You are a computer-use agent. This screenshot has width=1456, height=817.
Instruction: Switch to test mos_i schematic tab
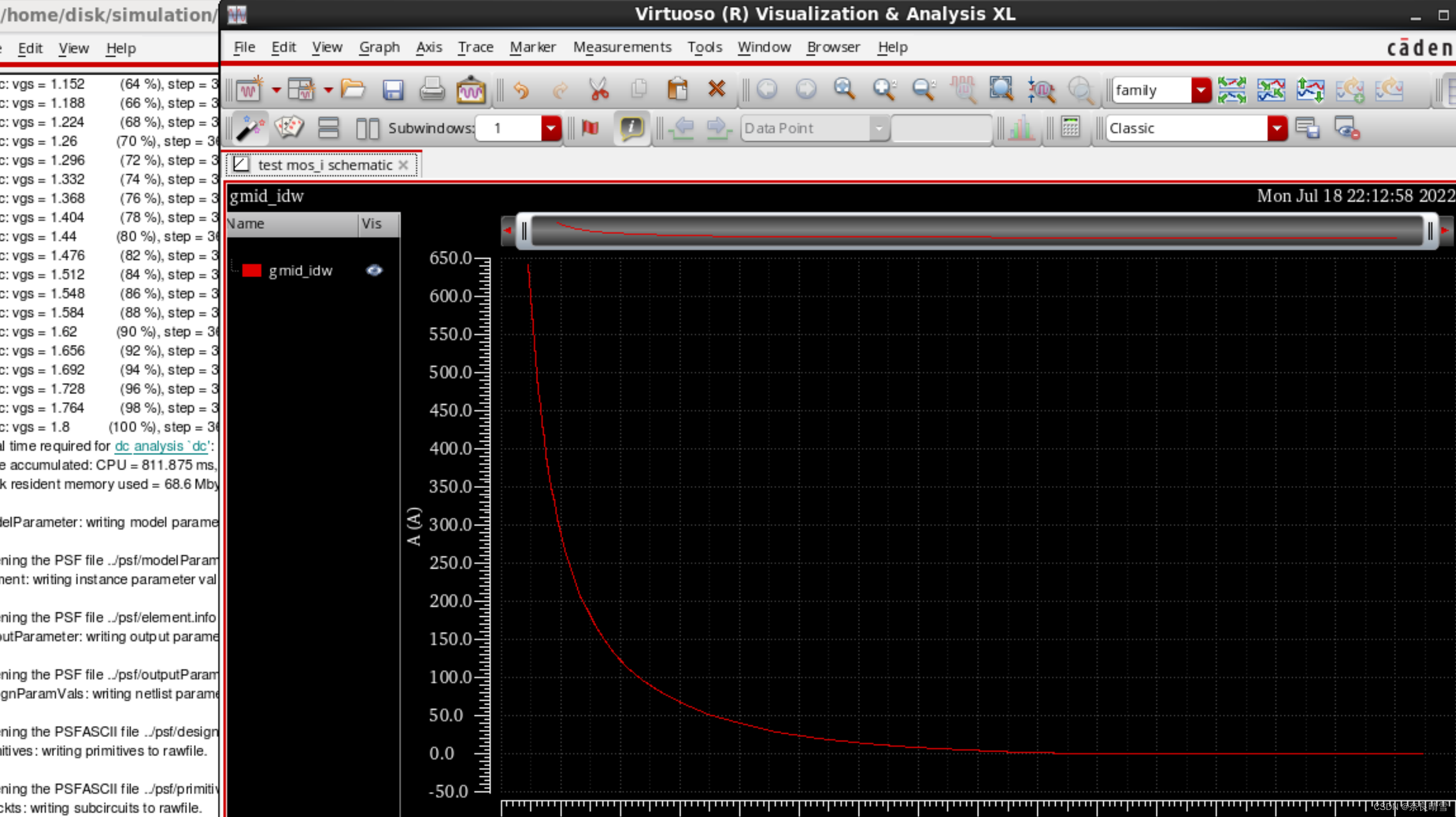(x=325, y=165)
